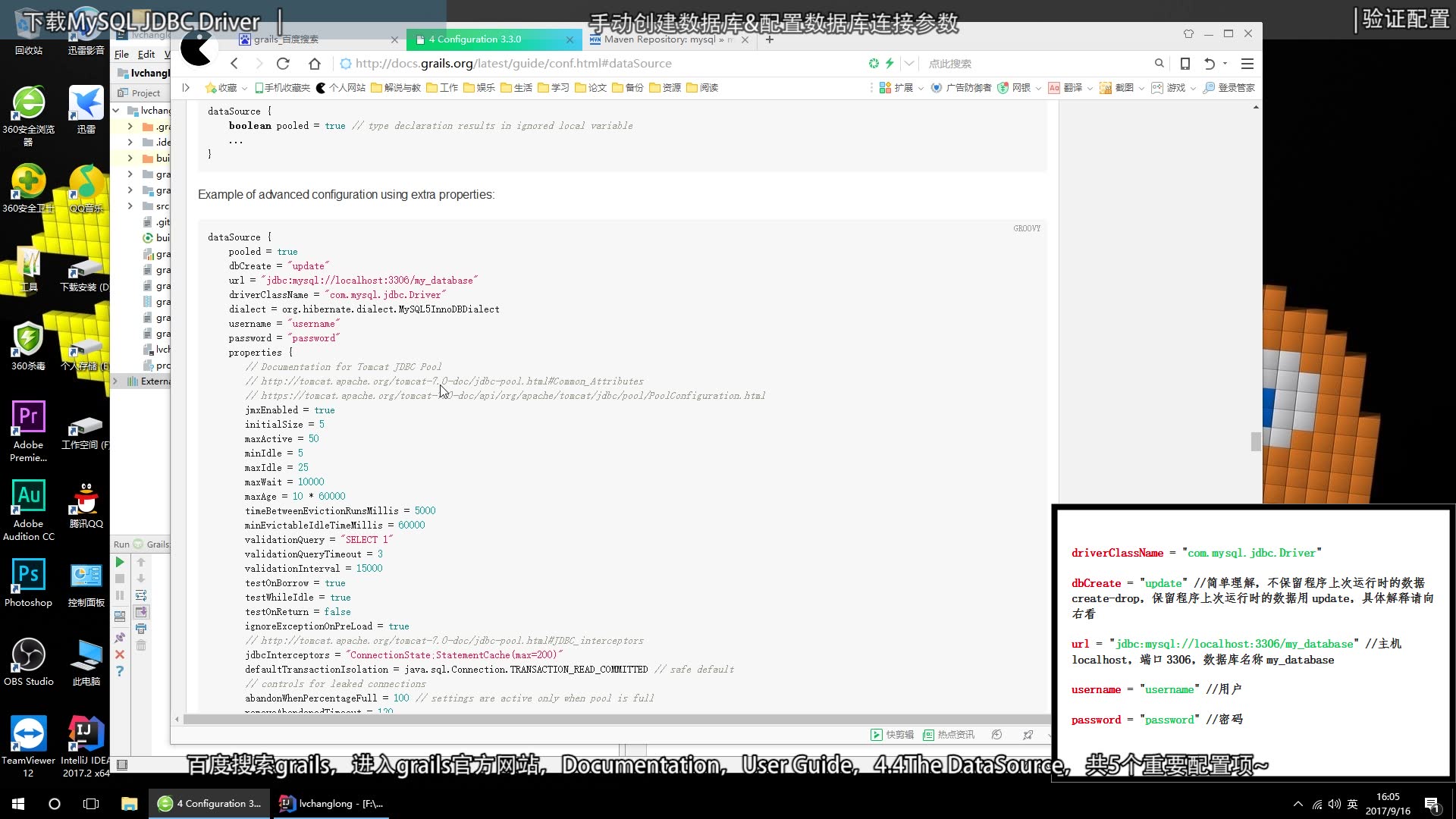Collapse the lvchang project root tree node
The height and width of the screenshot is (819, 1456).
[x=116, y=111]
